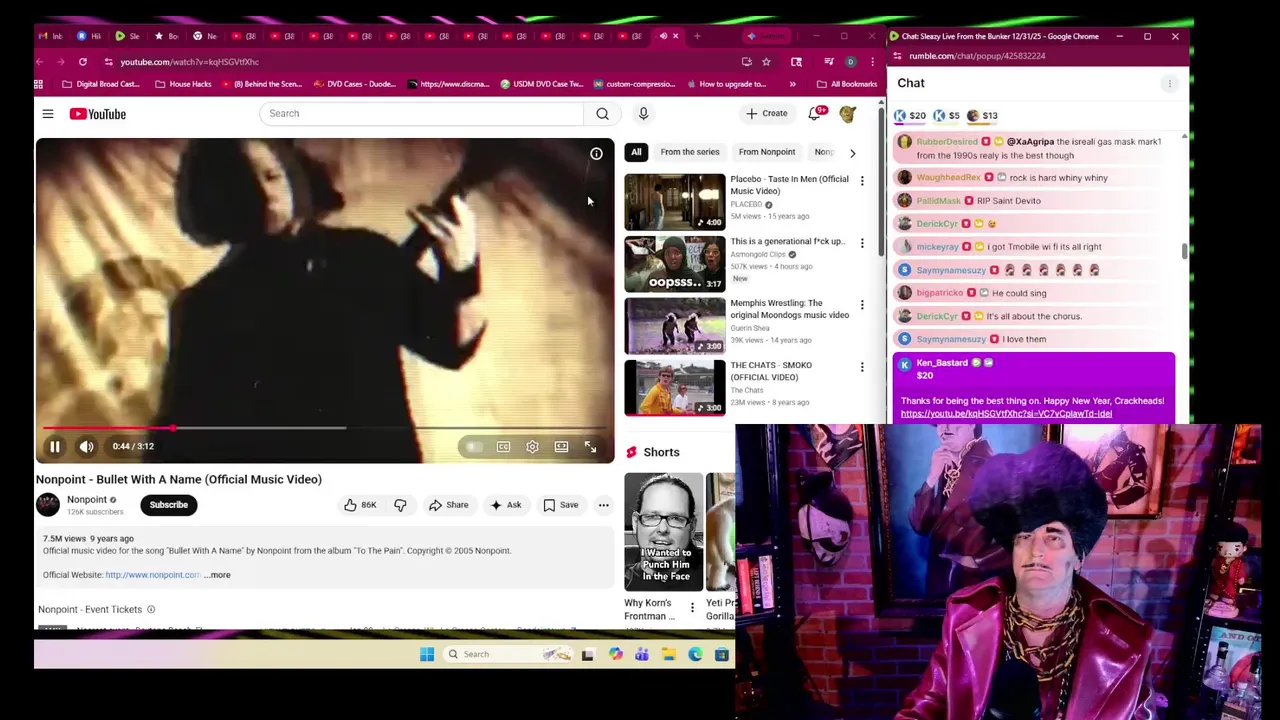
Task: Click in the YouTube search field
Action: [x=423, y=113]
